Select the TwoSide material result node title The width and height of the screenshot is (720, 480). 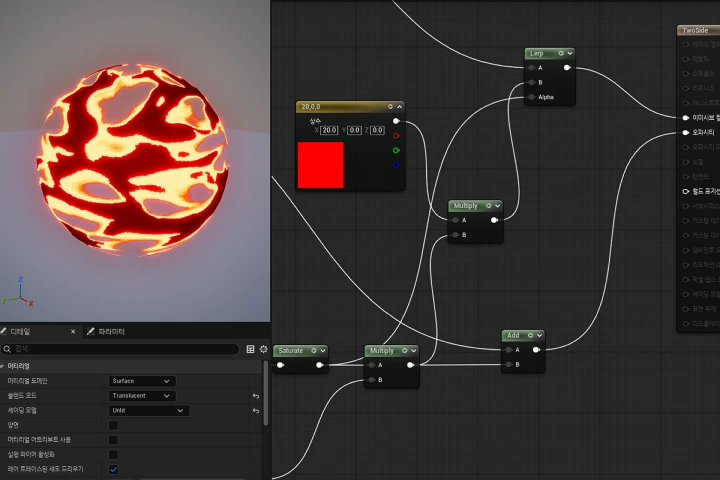point(695,30)
